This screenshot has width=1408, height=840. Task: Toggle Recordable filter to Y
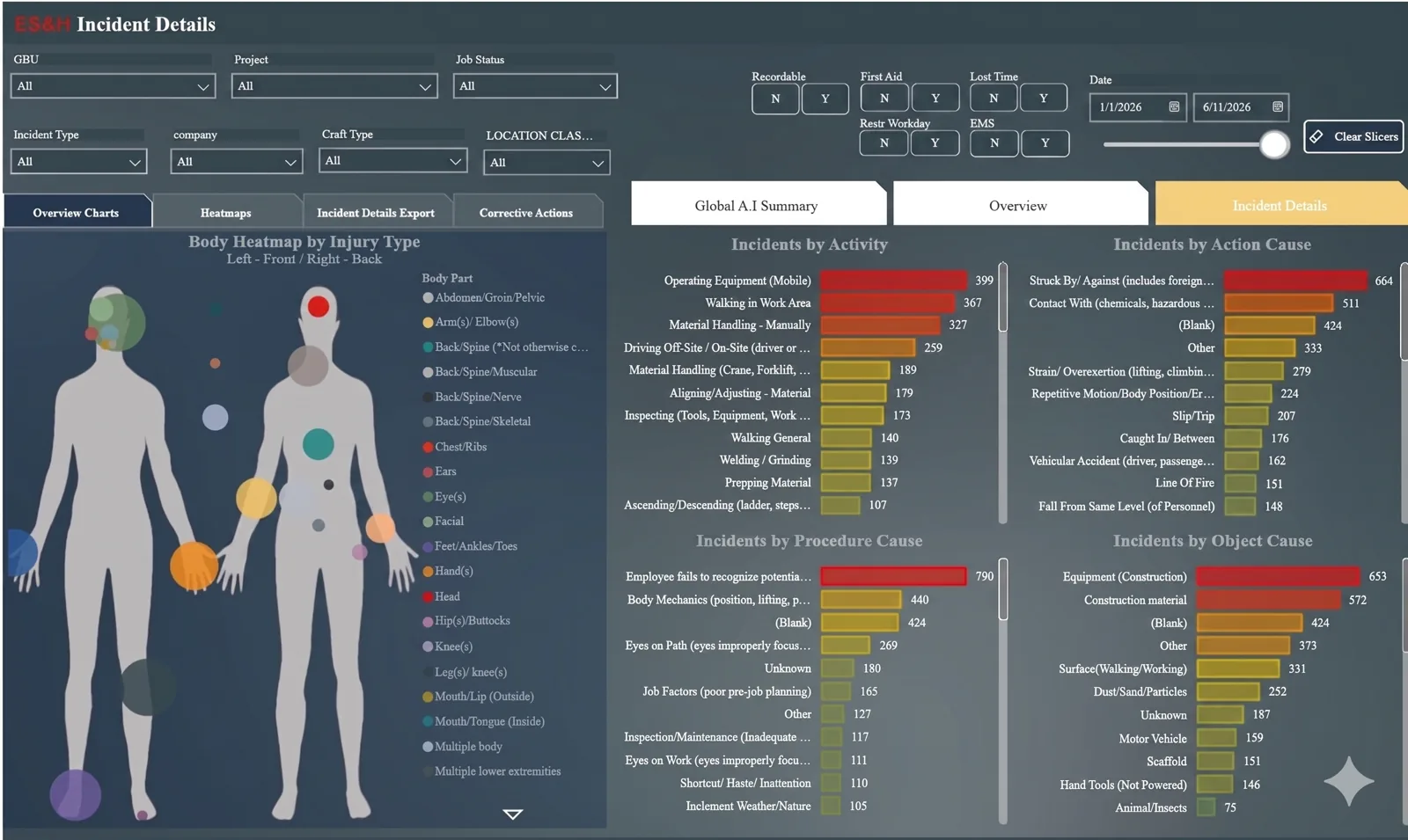pos(825,99)
